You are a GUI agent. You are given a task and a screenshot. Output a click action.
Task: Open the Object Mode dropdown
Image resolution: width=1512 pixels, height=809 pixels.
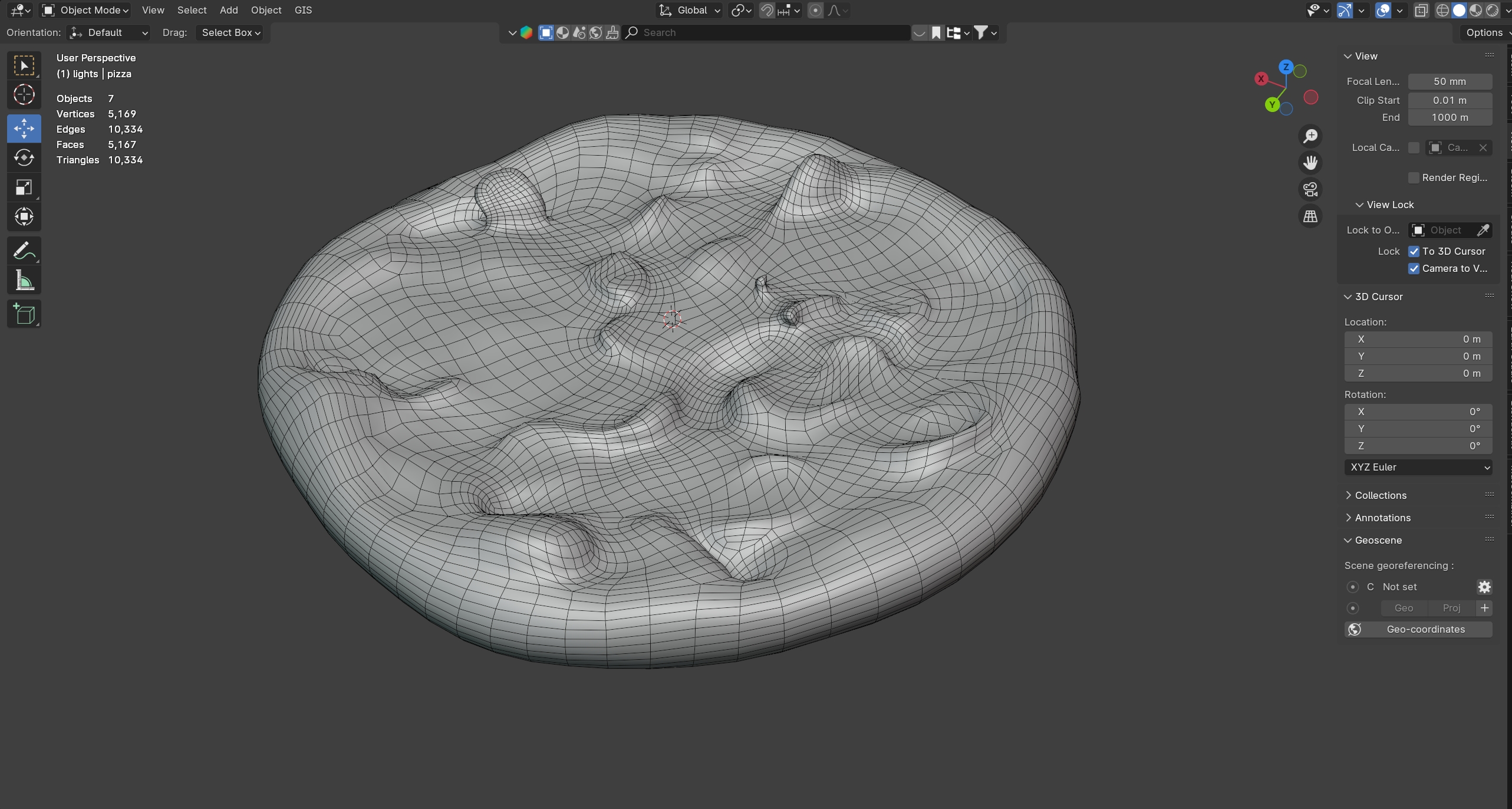tap(85, 10)
